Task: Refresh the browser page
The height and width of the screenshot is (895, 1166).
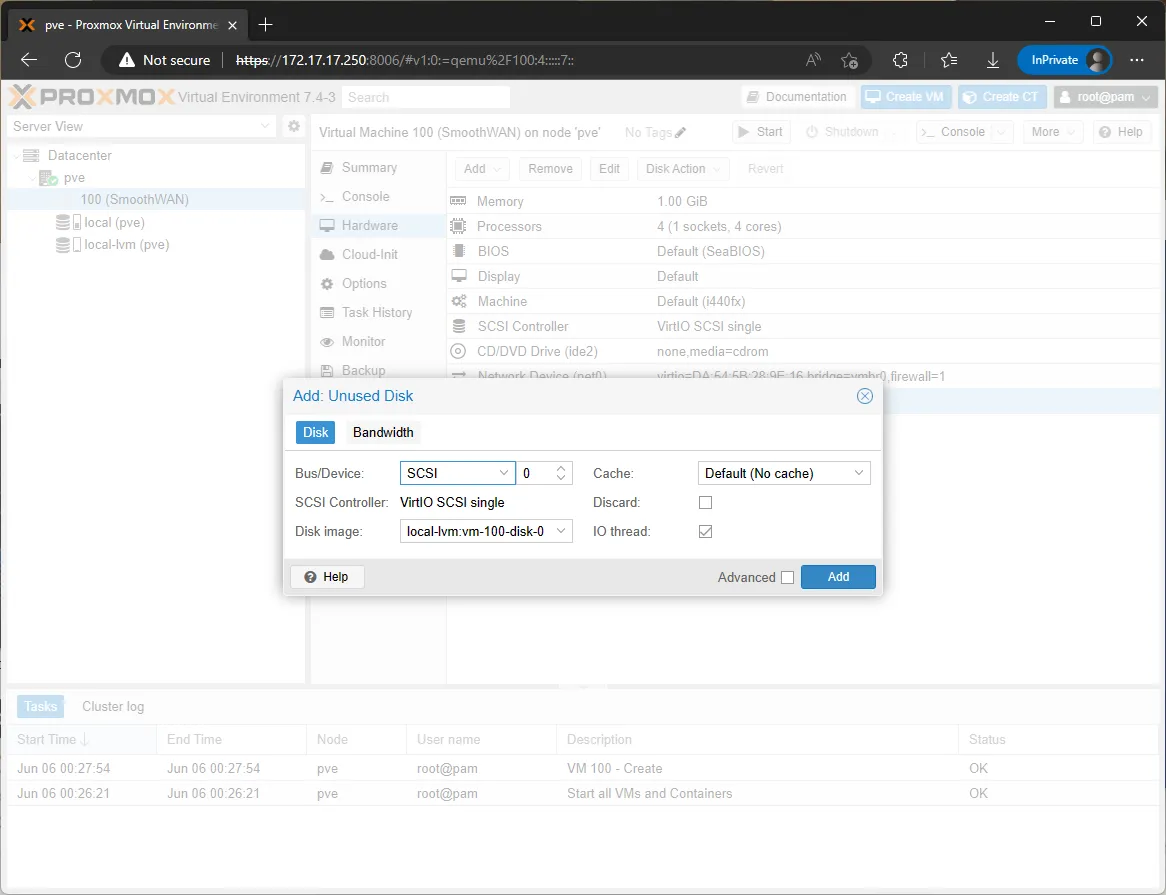Action: (x=73, y=60)
